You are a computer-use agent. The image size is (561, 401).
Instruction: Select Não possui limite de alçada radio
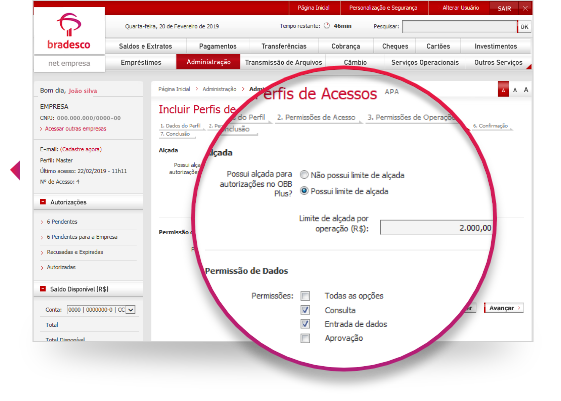click(x=304, y=175)
